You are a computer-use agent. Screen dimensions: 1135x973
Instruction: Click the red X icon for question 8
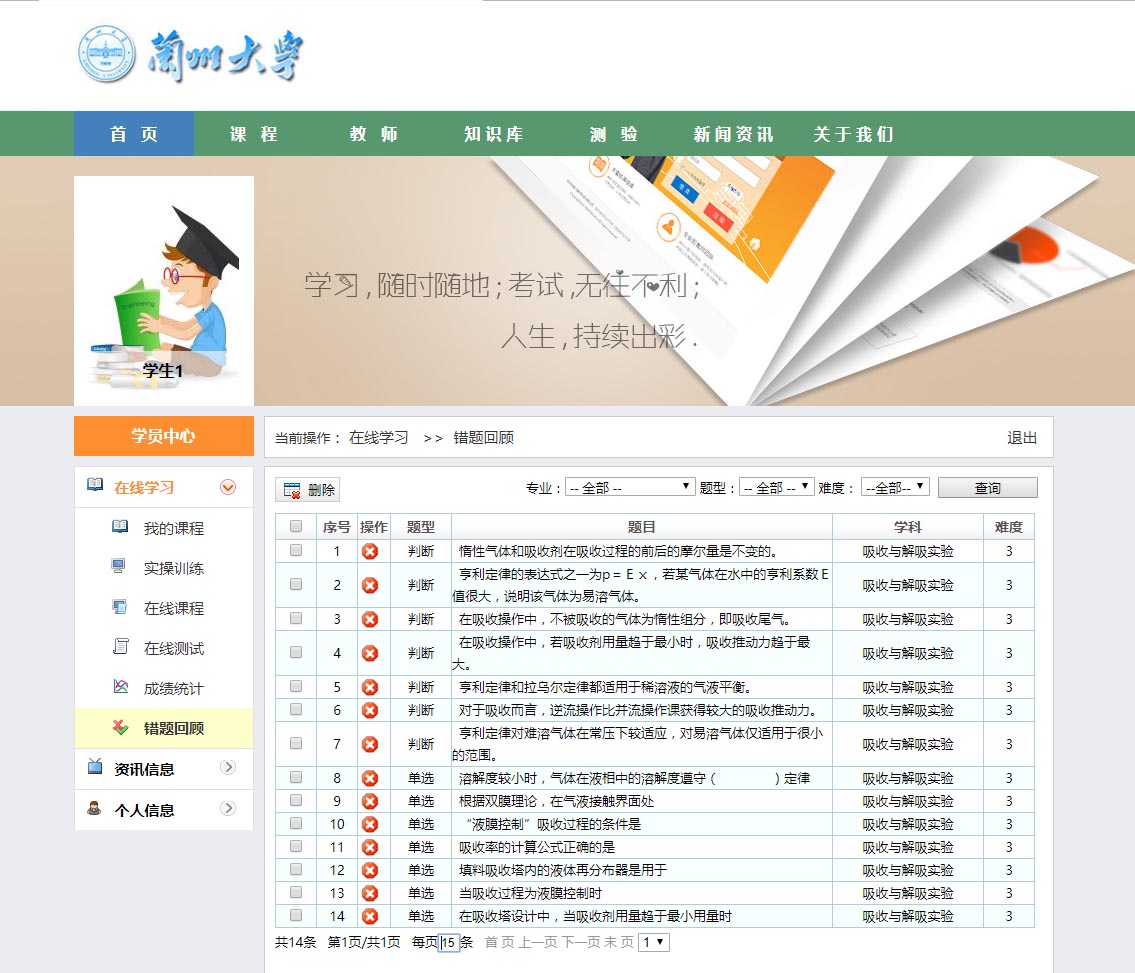click(x=370, y=778)
